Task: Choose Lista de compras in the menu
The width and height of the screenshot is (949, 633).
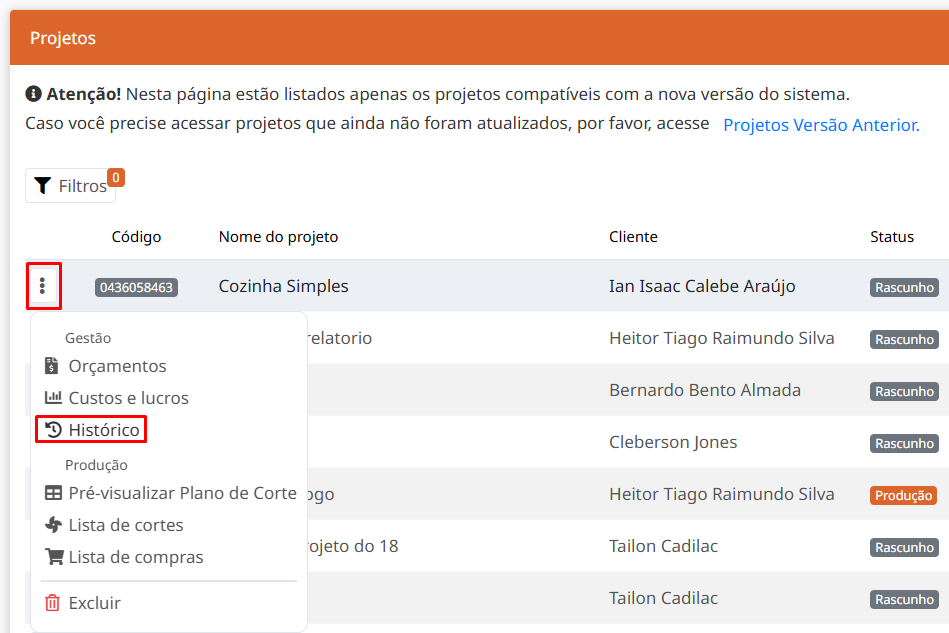Action: [x=135, y=557]
